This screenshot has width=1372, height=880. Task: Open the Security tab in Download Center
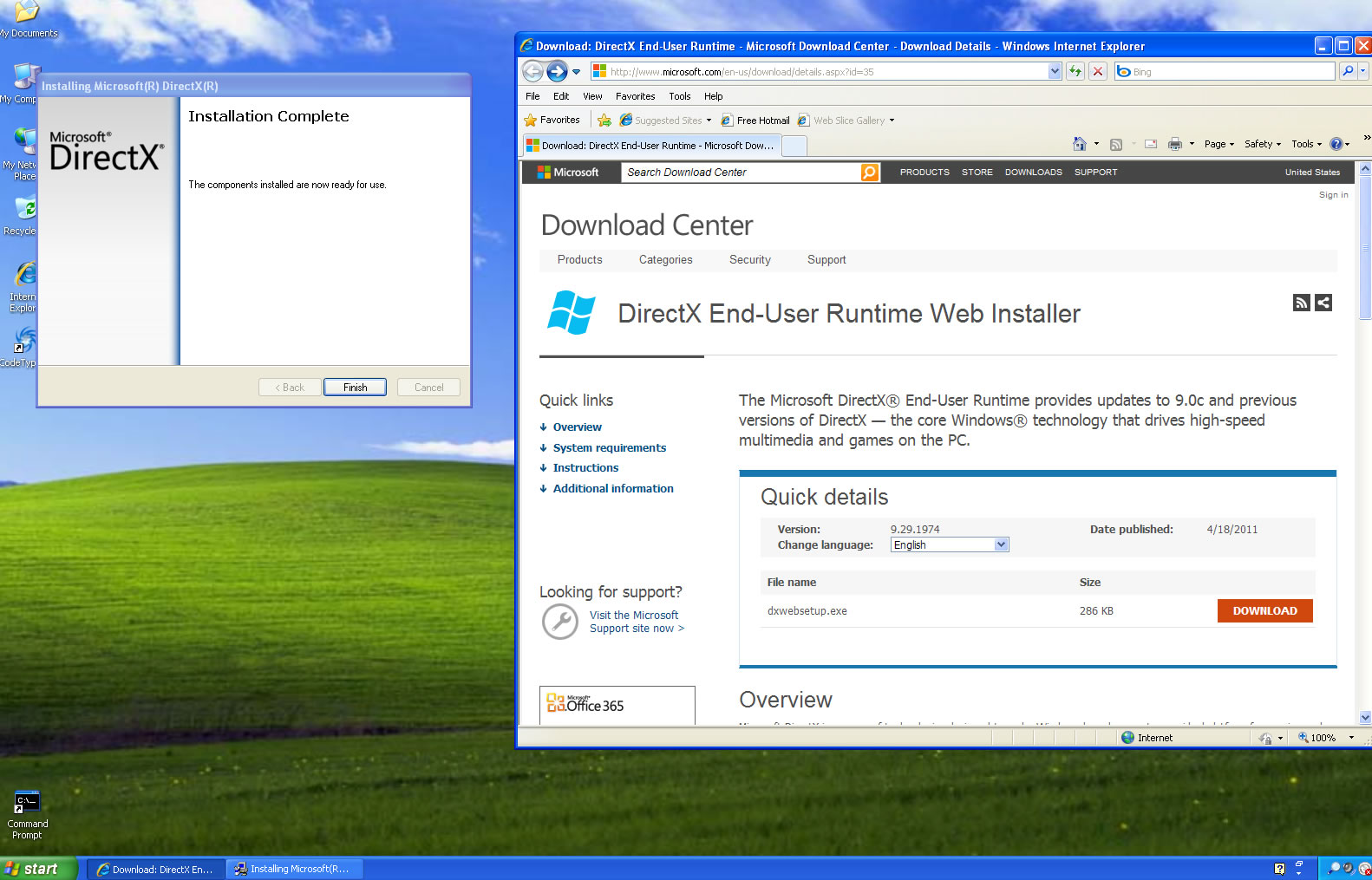[x=749, y=260]
